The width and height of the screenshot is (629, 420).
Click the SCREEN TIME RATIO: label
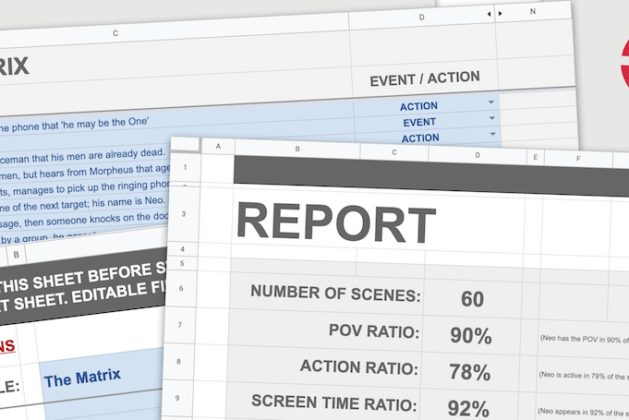[x=334, y=402]
